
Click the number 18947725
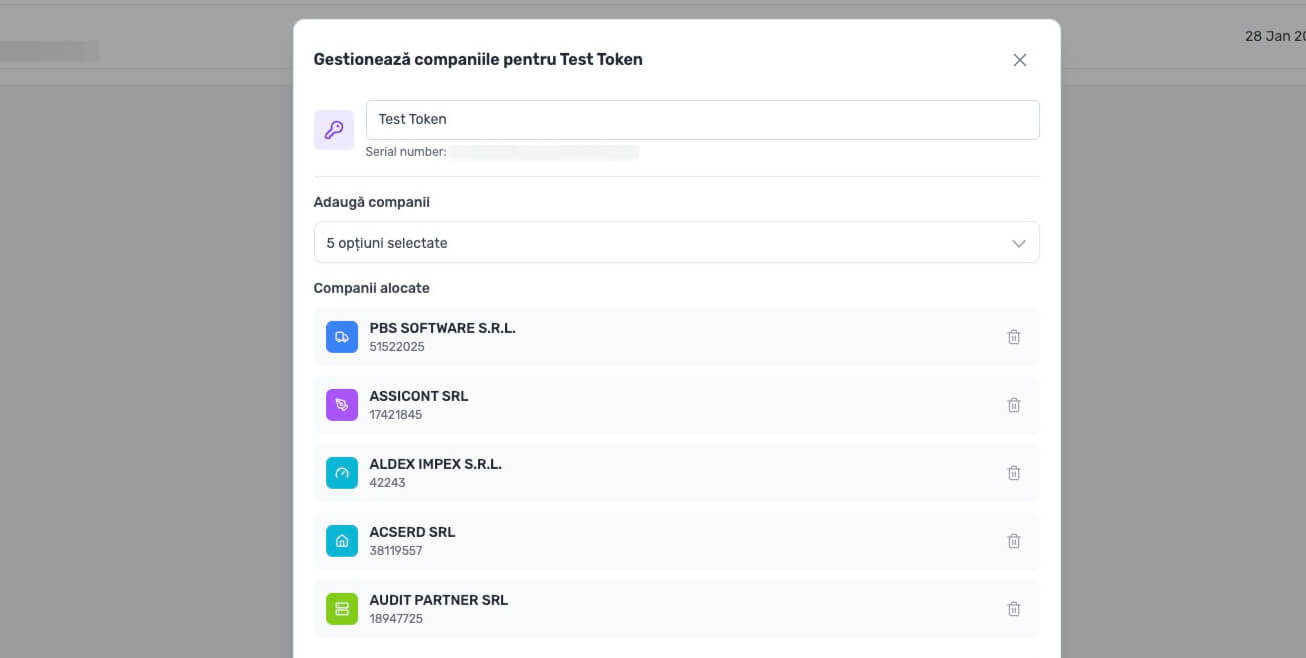point(396,619)
